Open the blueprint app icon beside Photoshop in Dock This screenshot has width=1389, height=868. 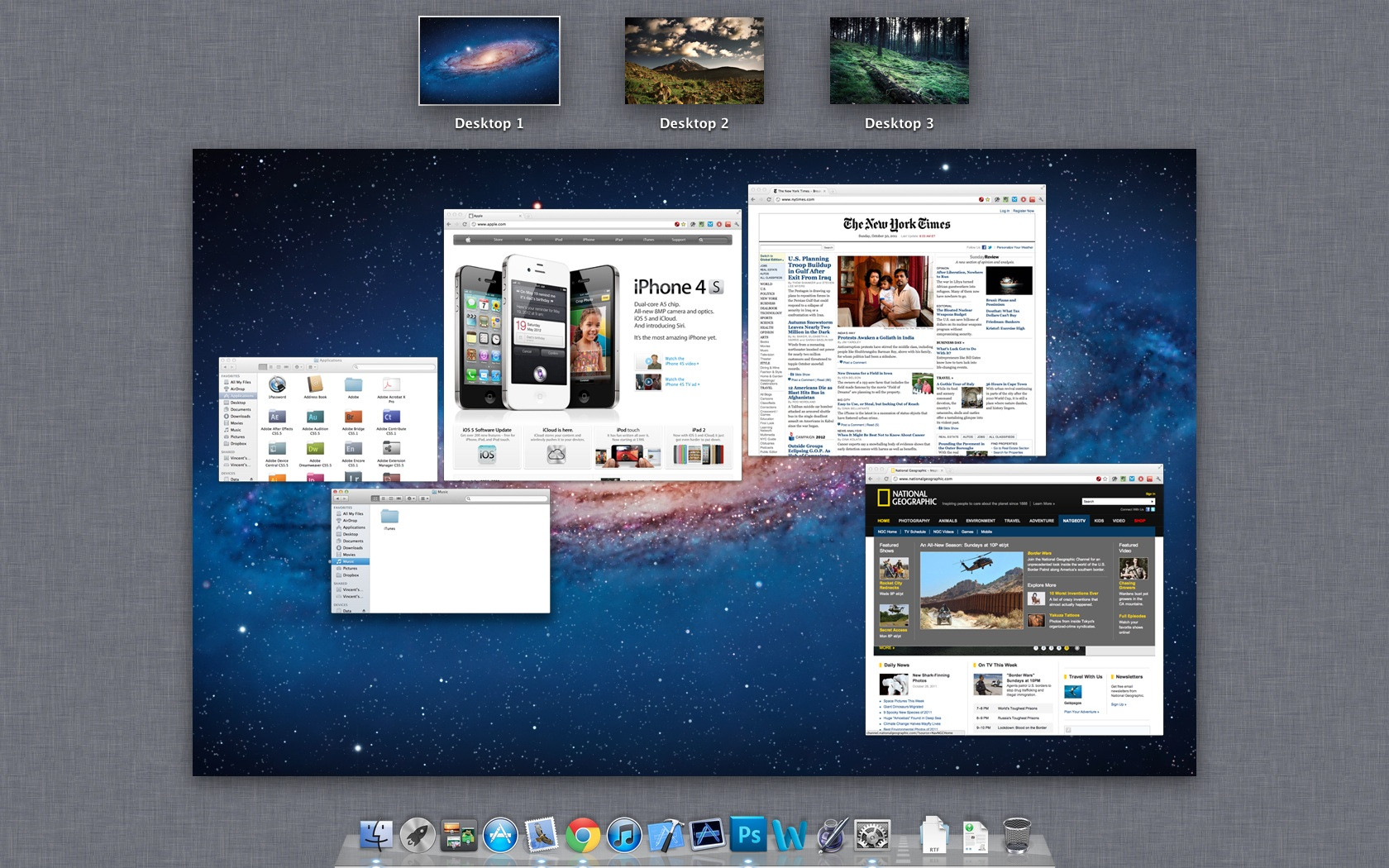[707, 836]
